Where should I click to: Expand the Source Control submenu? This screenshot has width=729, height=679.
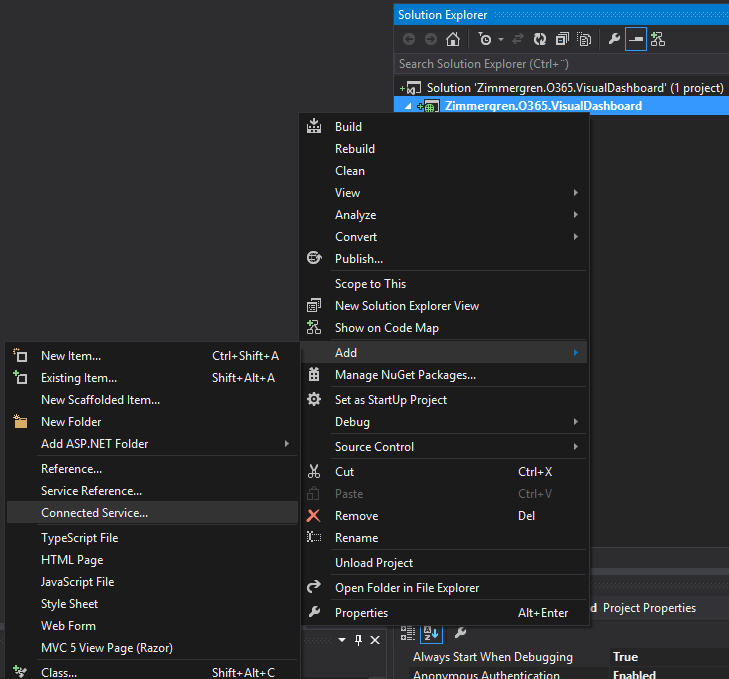pyautogui.click(x=444, y=447)
